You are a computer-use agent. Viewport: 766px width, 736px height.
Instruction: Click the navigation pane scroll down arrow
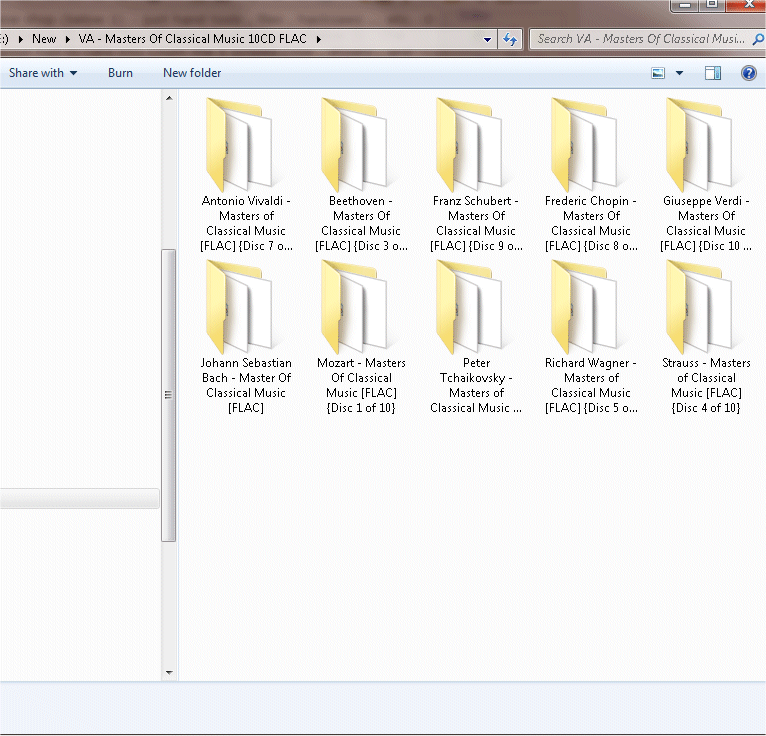tap(169, 673)
